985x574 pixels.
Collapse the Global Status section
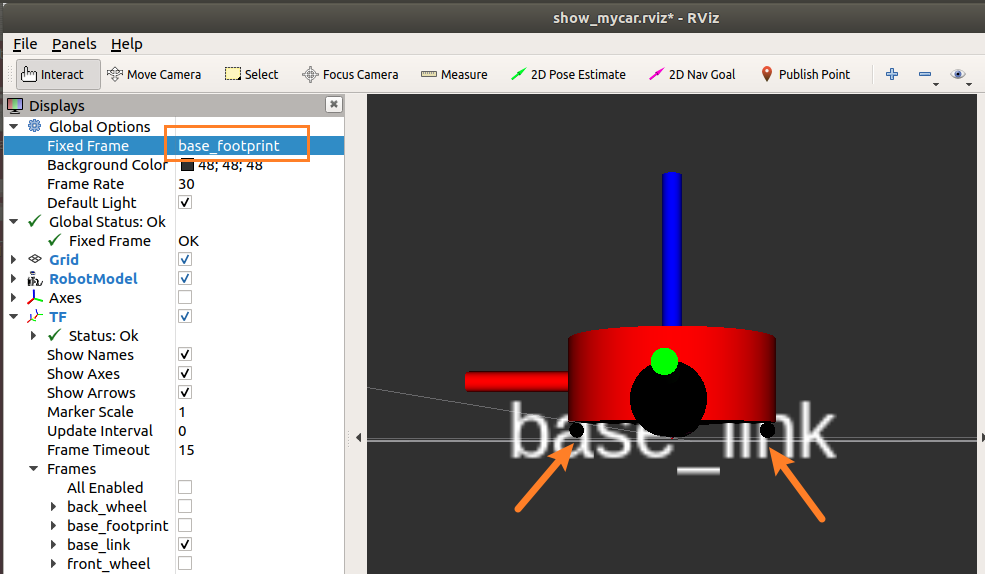click(13, 221)
